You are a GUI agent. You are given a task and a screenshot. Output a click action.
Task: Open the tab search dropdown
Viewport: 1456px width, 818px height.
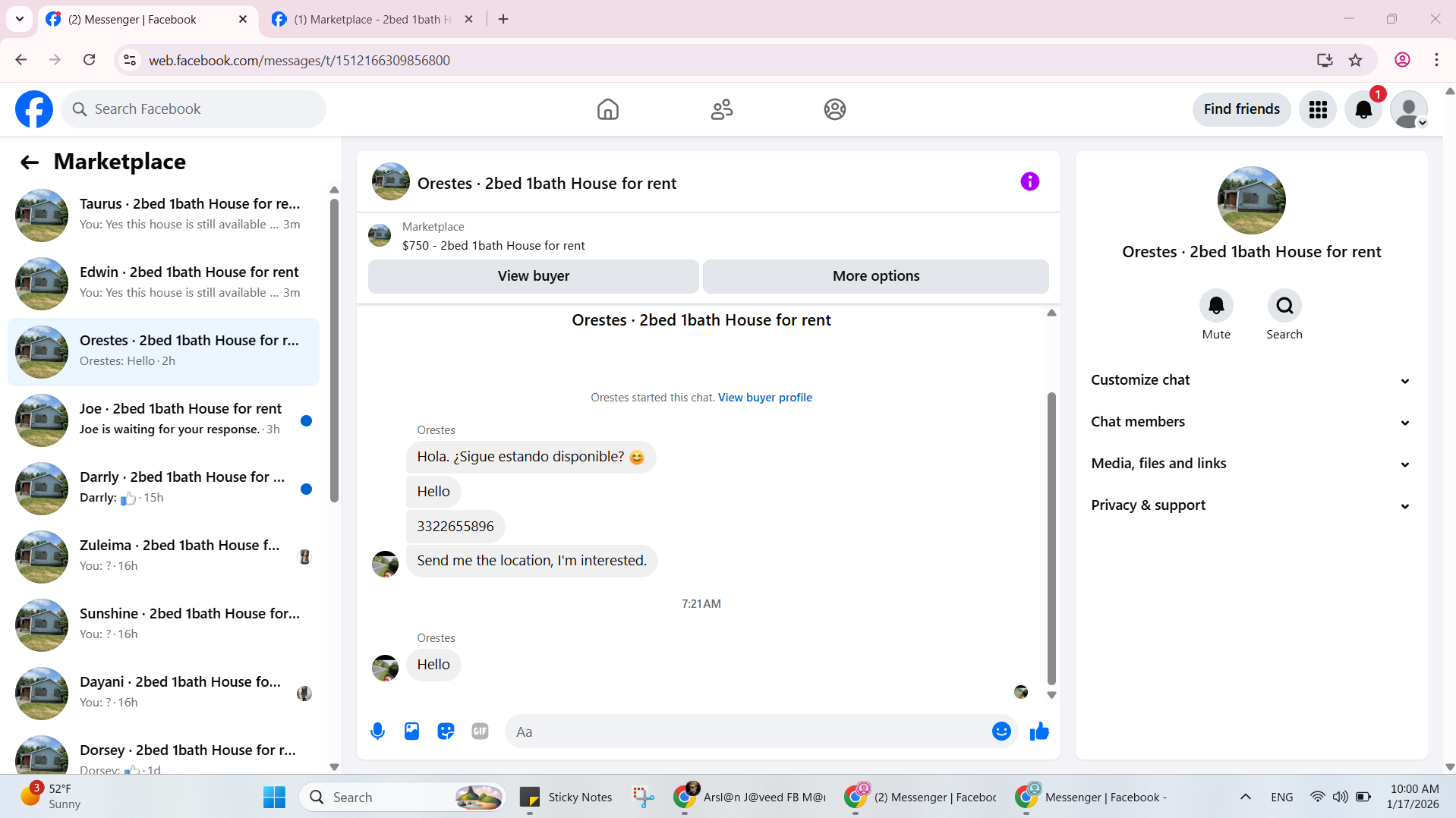(20, 19)
